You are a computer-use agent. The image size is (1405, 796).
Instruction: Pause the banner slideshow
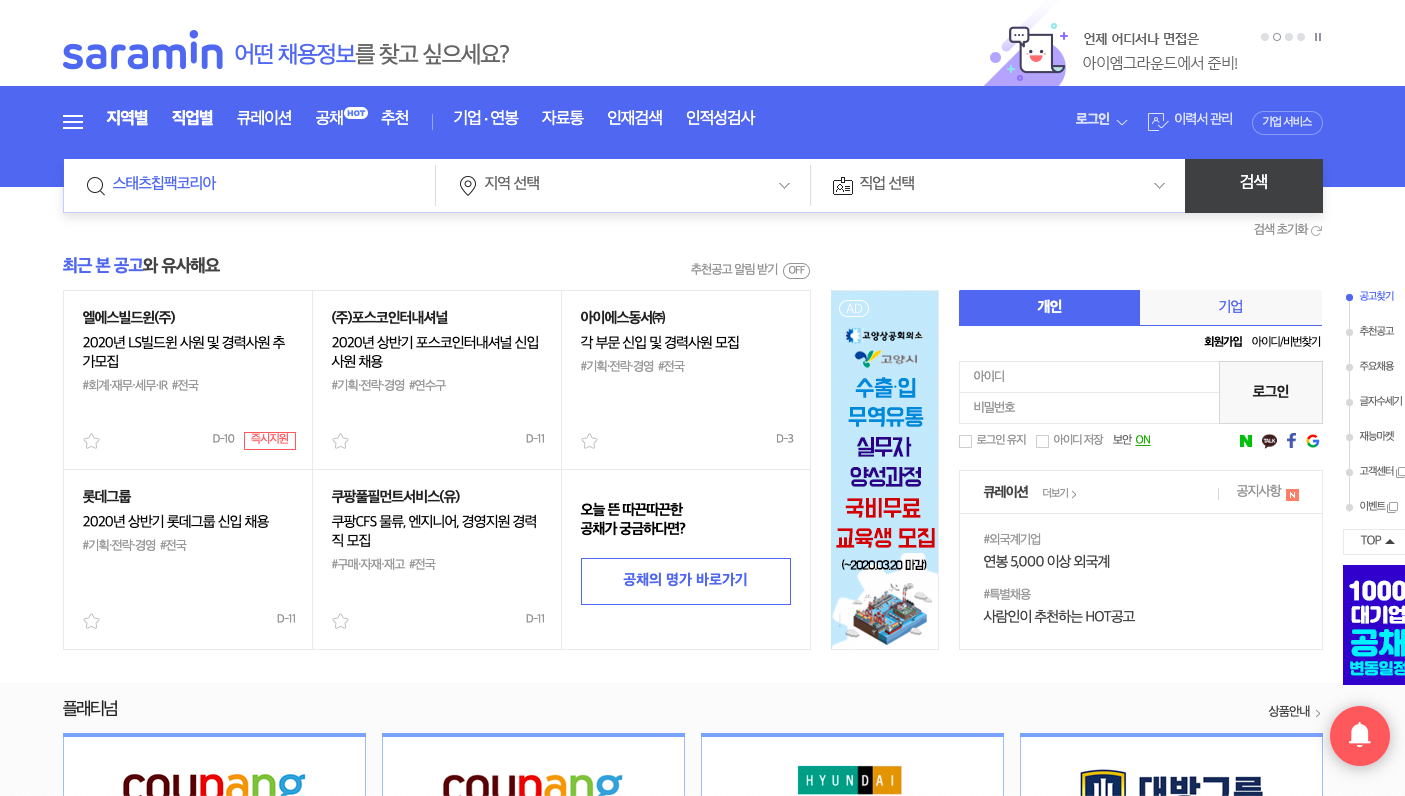coord(1318,37)
